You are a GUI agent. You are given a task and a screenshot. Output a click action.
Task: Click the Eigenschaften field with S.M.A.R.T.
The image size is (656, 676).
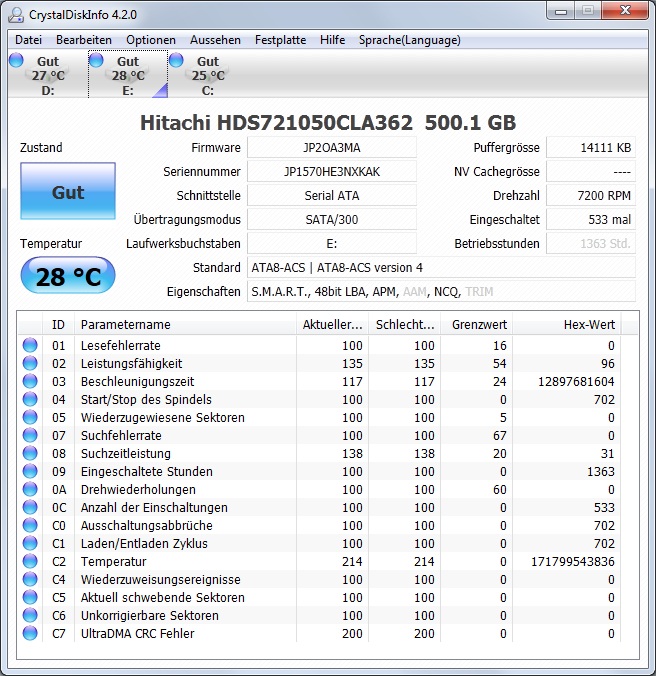click(x=441, y=292)
